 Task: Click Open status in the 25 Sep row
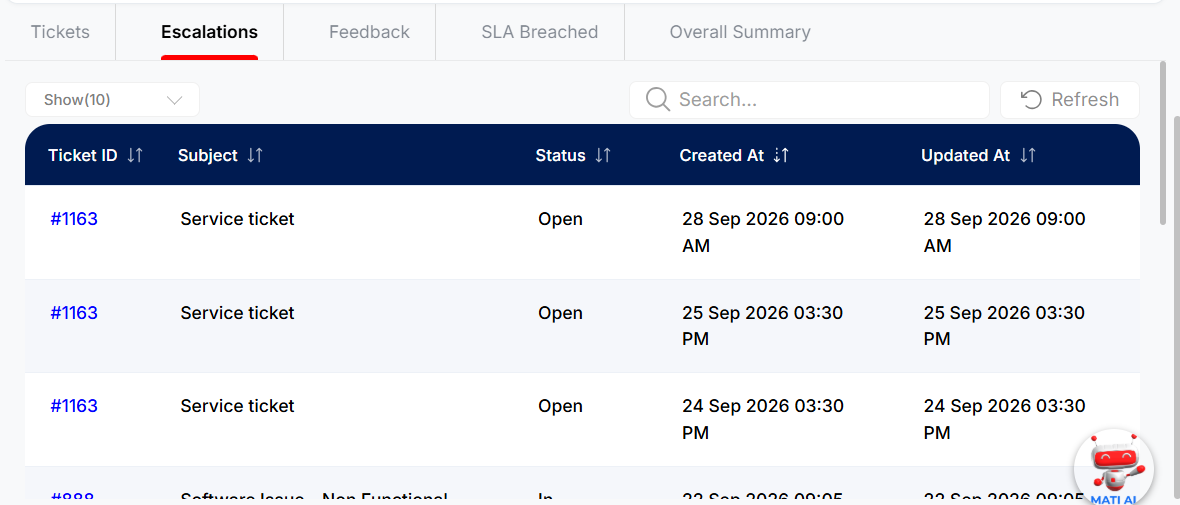pyautogui.click(x=560, y=312)
